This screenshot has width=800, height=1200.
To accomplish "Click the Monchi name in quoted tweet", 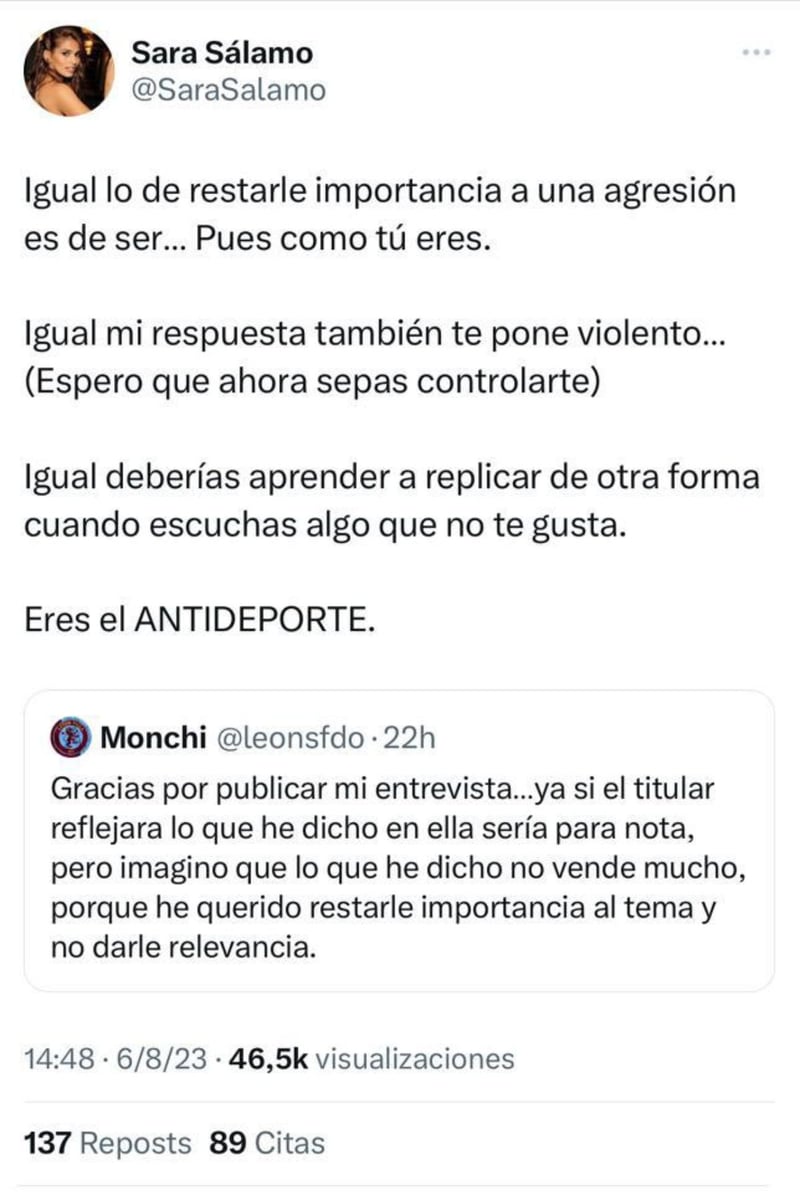I will pyautogui.click(x=154, y=738).
